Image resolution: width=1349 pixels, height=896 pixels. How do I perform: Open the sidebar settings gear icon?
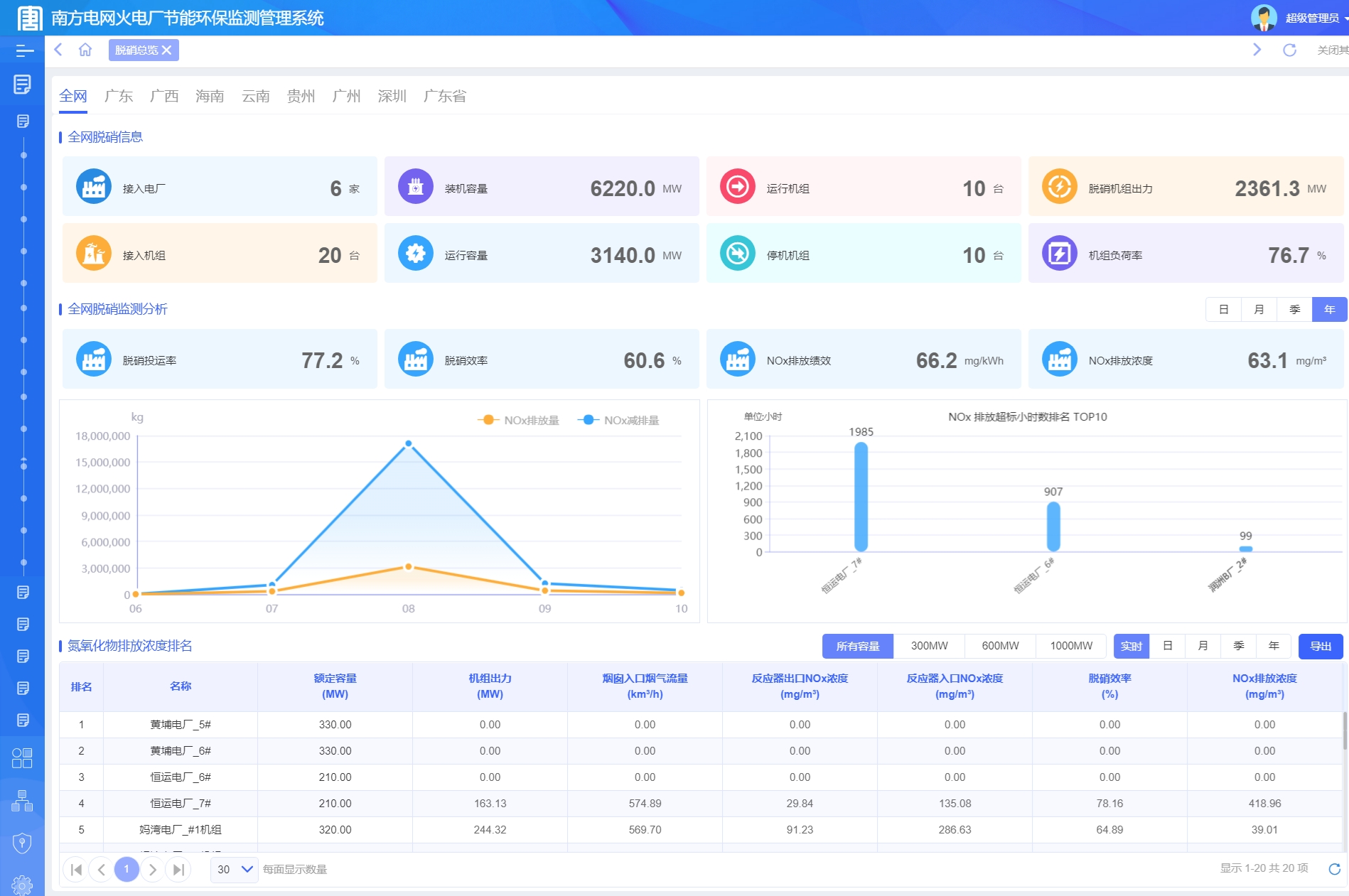pyautogui.click(x=22, y=885)
